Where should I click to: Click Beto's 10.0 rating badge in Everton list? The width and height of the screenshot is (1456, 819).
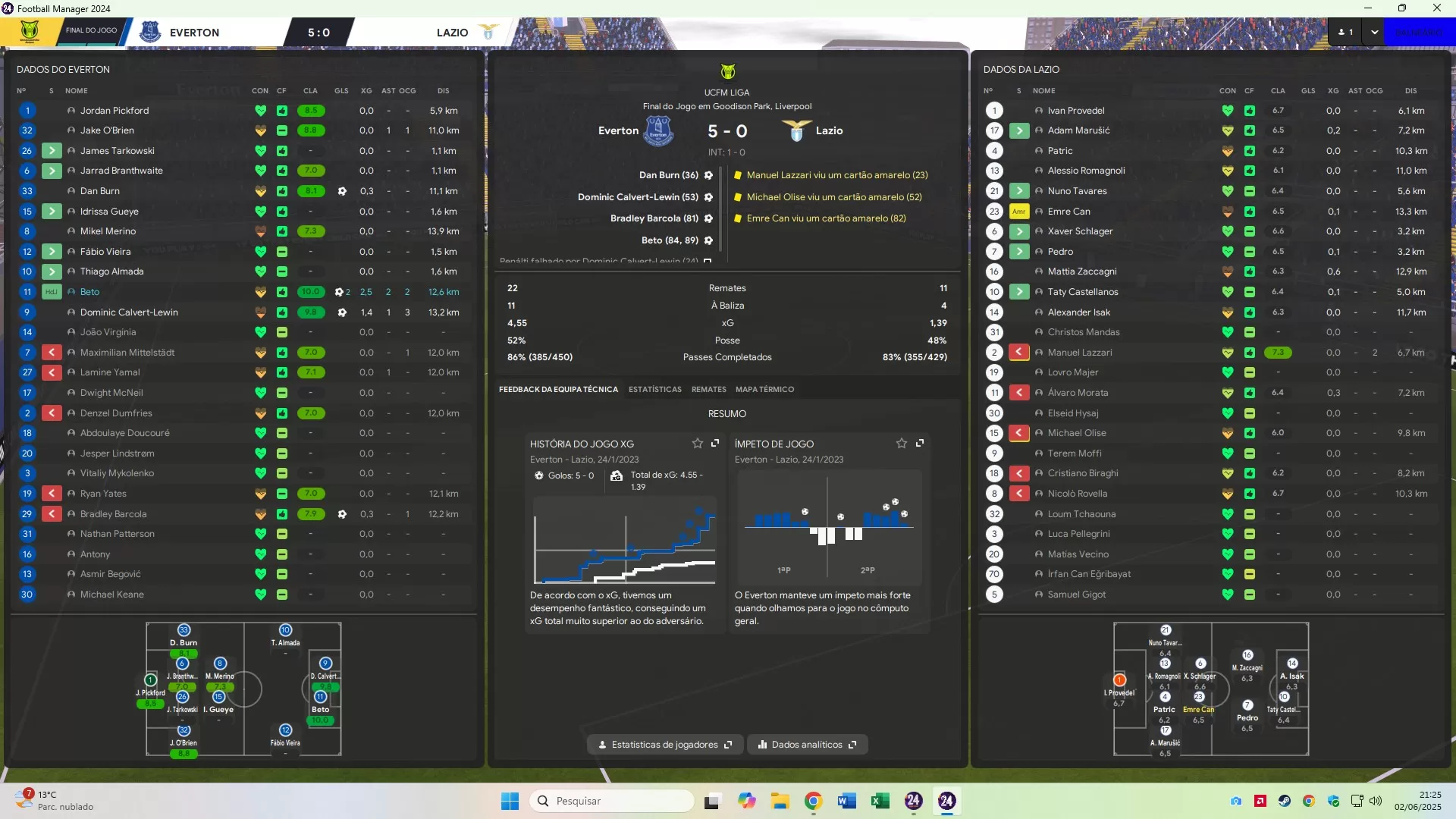coord(311,292)
